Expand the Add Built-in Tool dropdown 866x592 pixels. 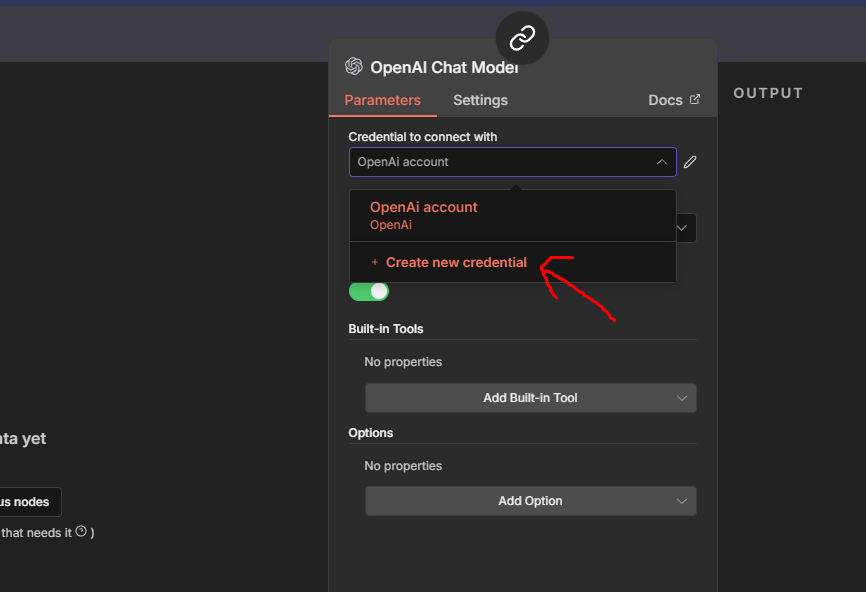pyautogui.click(x=530, y=397)
